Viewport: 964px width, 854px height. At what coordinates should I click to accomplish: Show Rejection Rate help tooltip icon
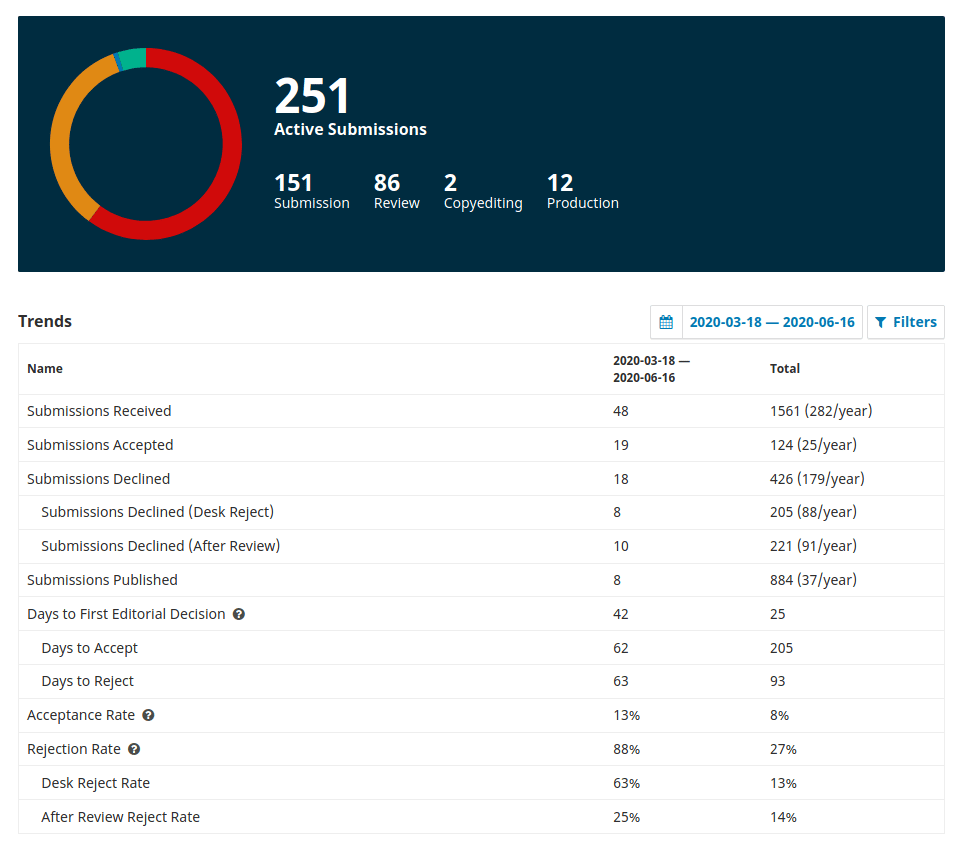(x=134, y=749)
